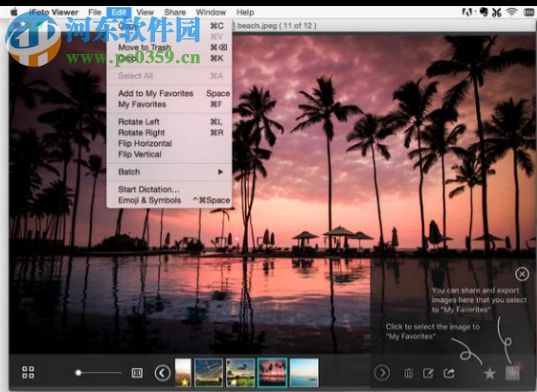Screen dimensions: 537x392
Task: Click the trash icon in bottom toolbar
Action: tap(408, 373)
